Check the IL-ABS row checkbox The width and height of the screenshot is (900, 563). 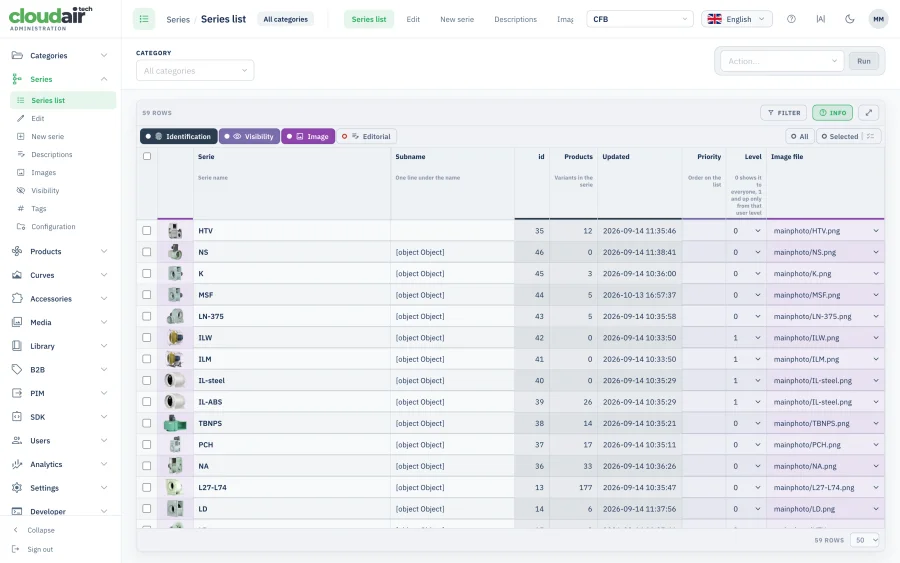147,402
